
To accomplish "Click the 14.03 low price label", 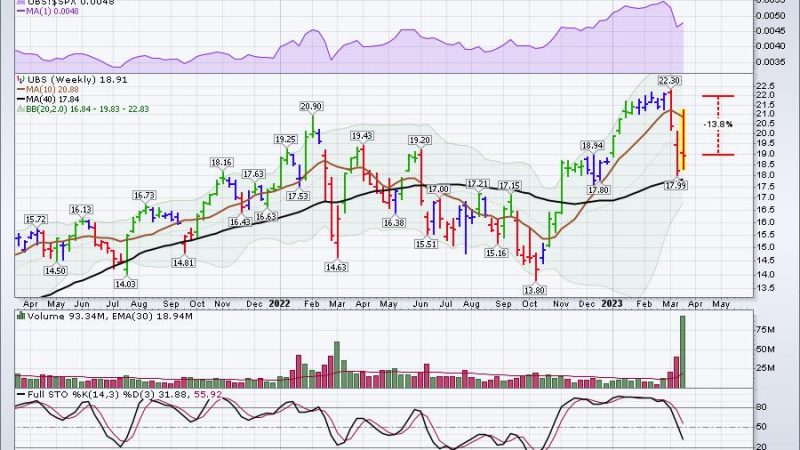I will point(126,284).
